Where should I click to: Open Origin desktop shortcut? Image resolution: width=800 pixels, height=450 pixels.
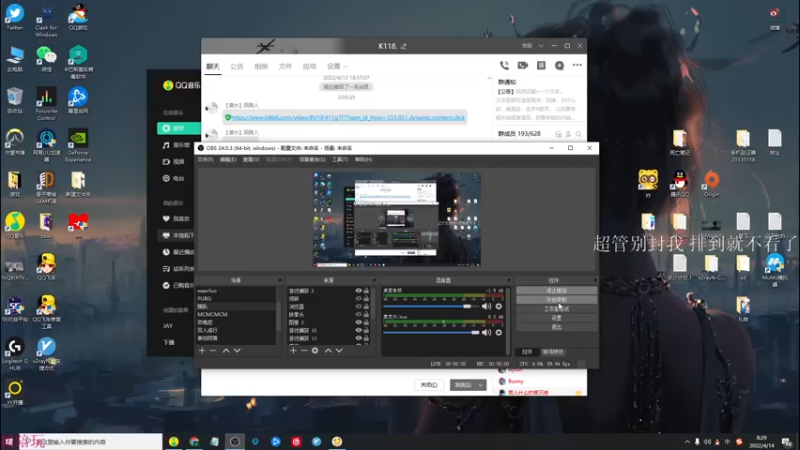711,184
